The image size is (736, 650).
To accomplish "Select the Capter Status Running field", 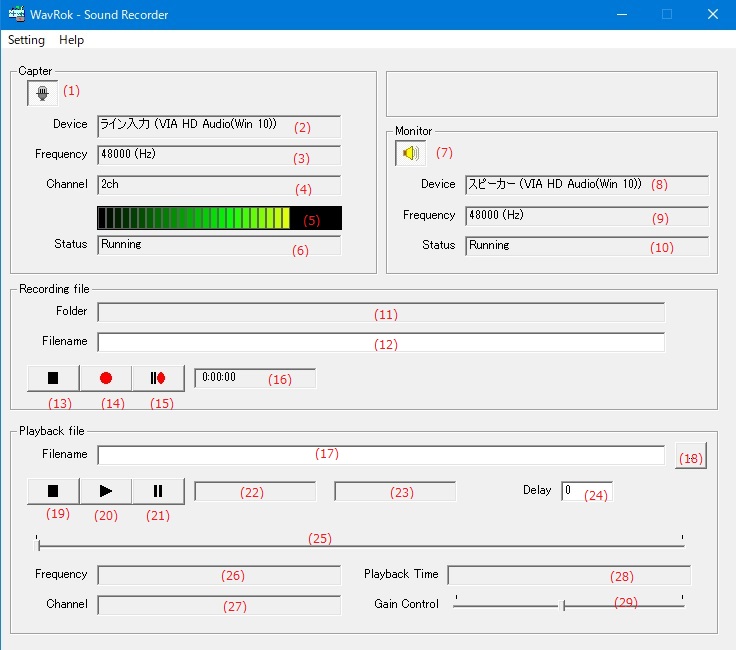I will pyautogui.click(x=219, y=245).
